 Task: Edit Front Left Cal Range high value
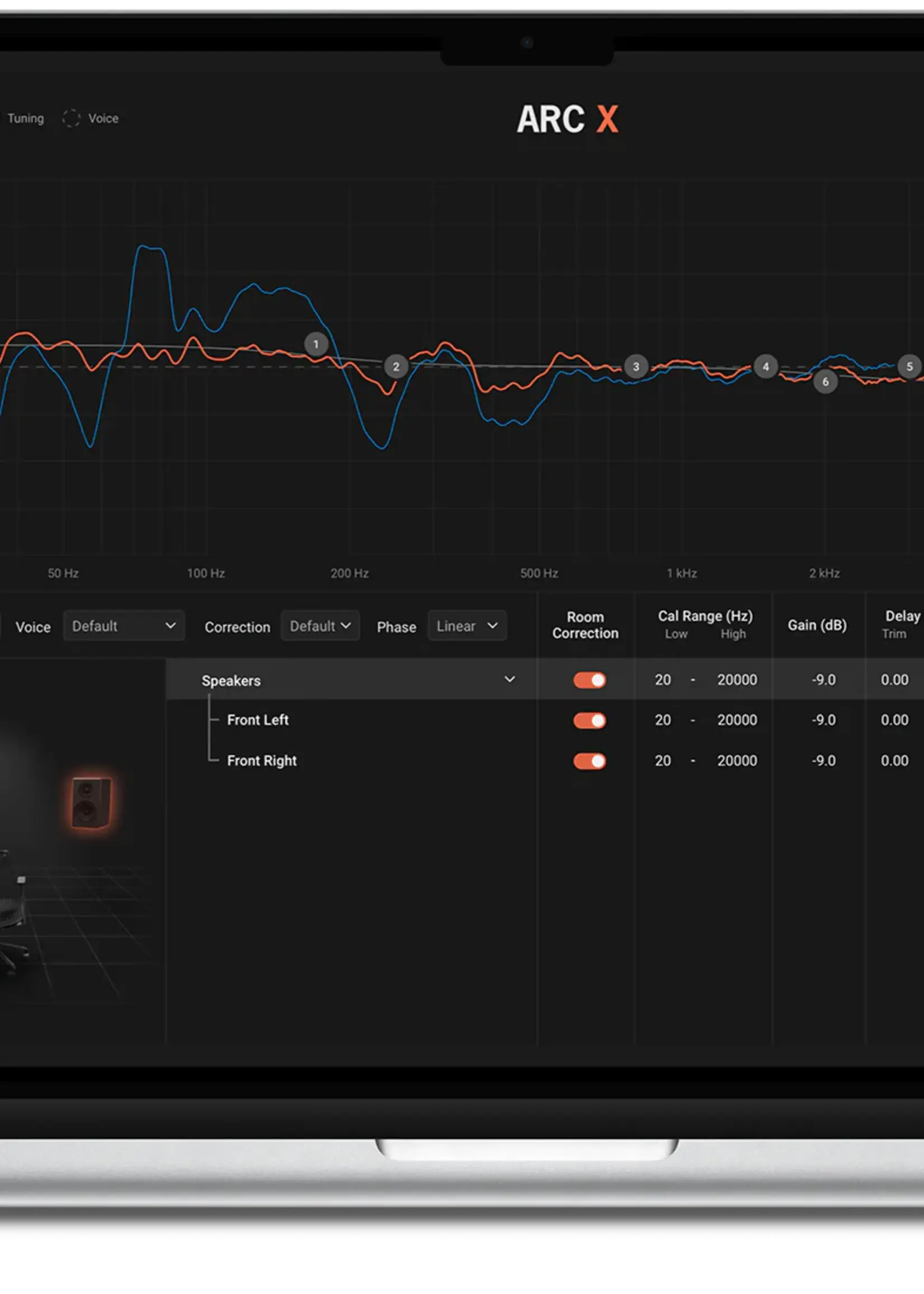(737, 720)
